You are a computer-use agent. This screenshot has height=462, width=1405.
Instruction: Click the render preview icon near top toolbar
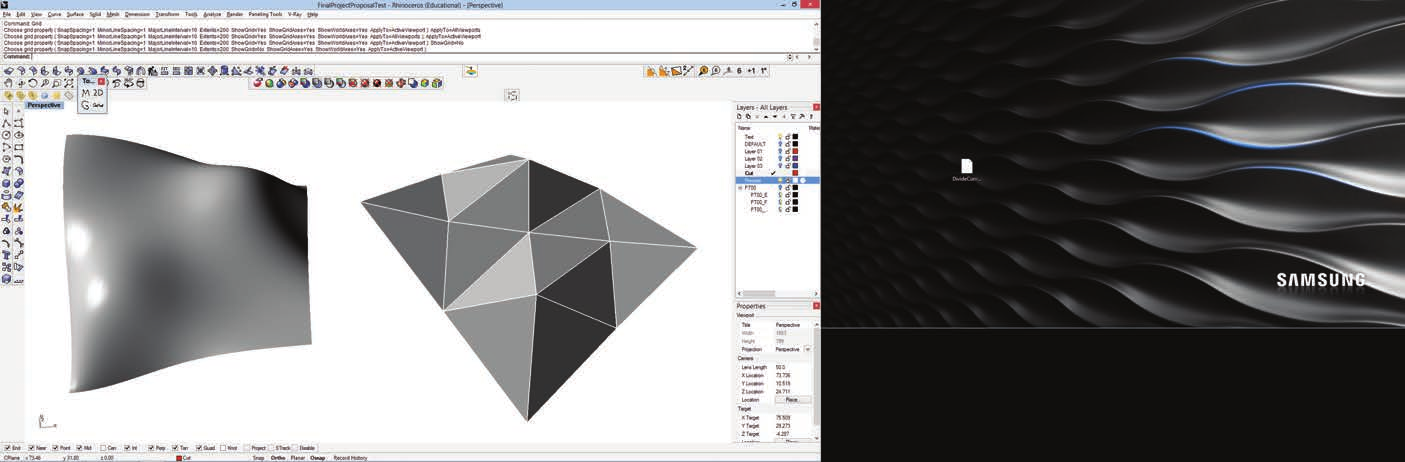pyautogui.click(x=471, y=71)
